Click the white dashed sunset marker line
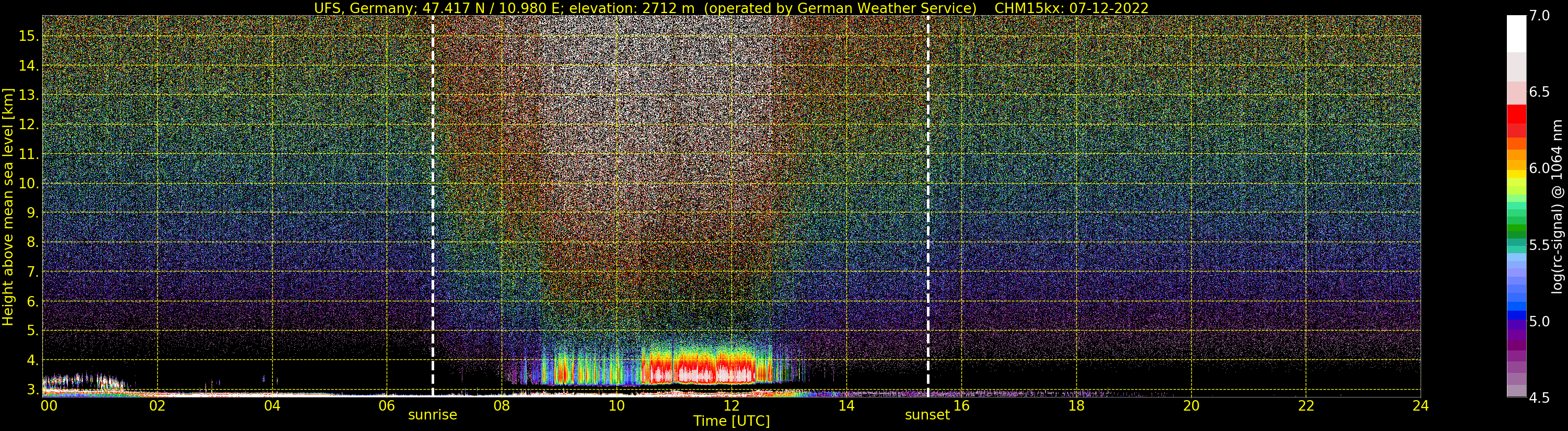The image size is (1568, 431). [927, 206]
